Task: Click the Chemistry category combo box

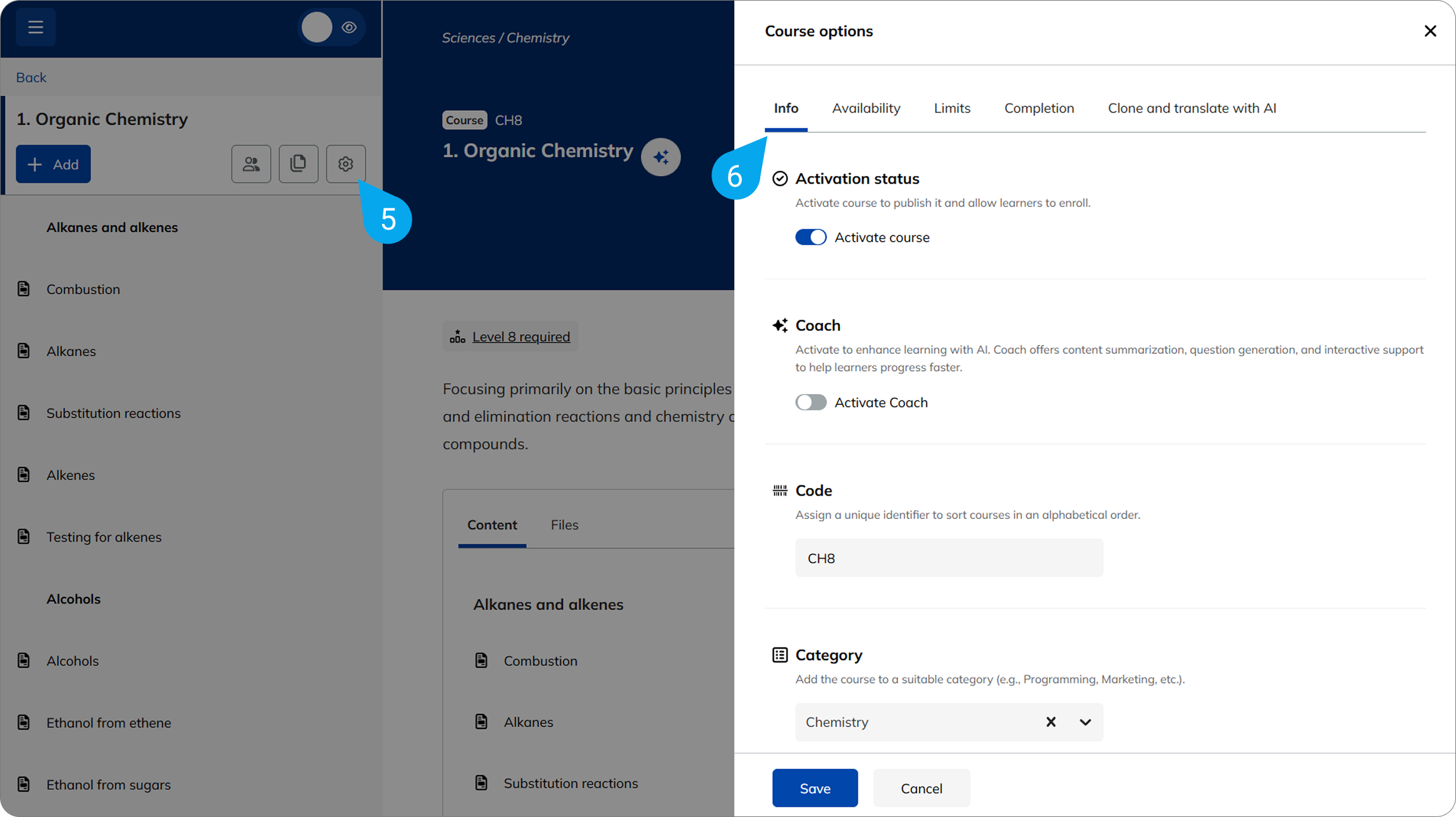Action: 949,722
